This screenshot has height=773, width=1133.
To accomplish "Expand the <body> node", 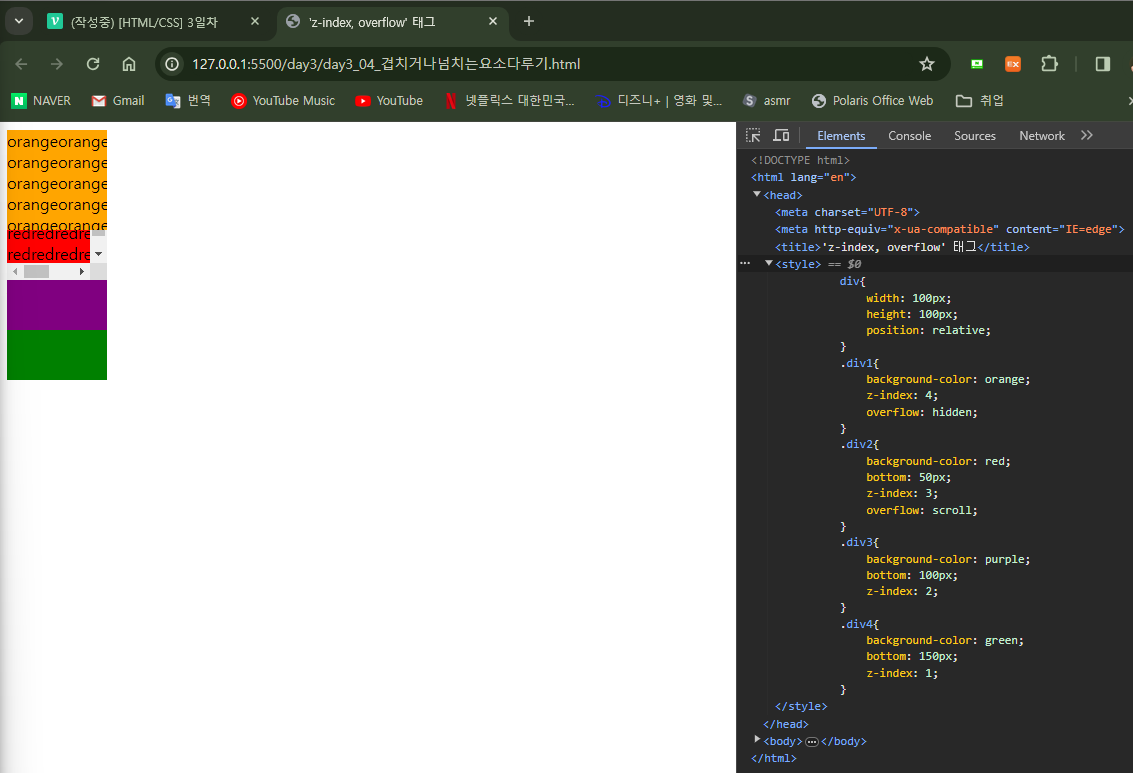I will point(757,740).
